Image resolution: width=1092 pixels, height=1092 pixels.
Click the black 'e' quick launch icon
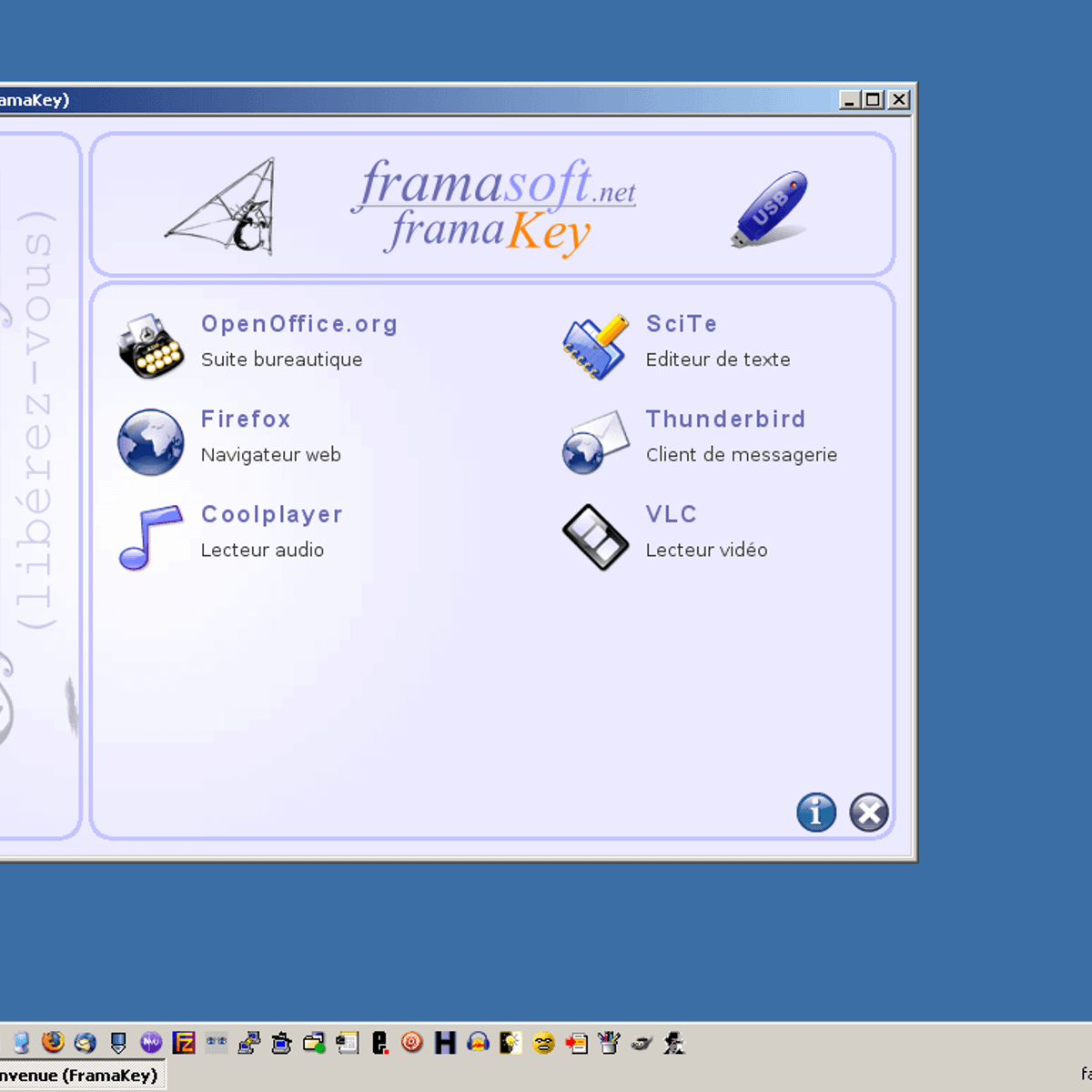click(379, 1042)
